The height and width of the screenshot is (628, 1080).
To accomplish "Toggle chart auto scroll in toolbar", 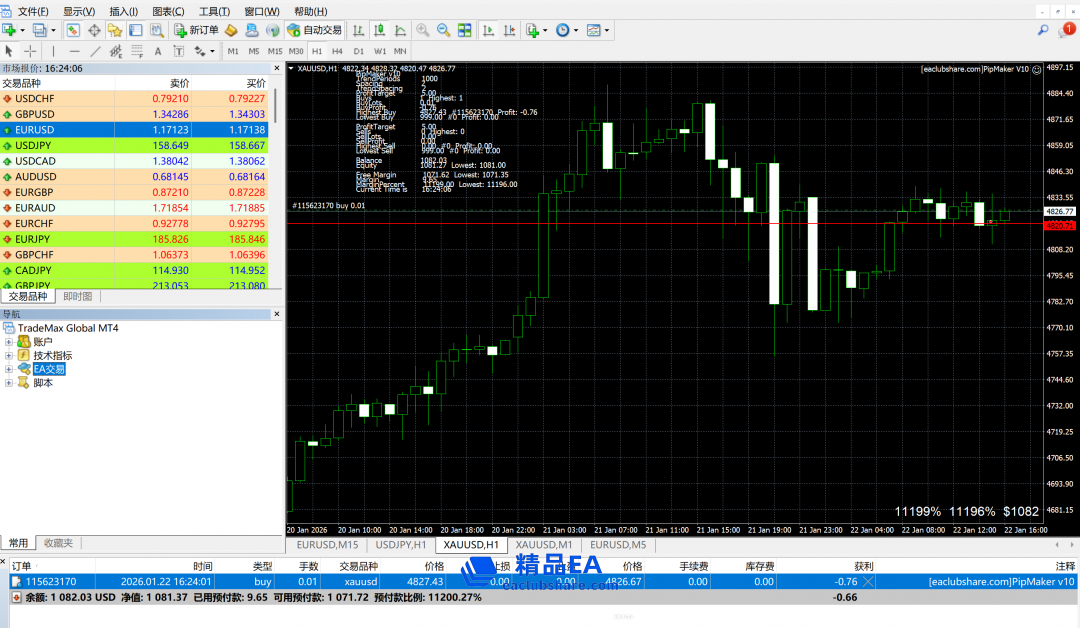I will tap(488, 30).
